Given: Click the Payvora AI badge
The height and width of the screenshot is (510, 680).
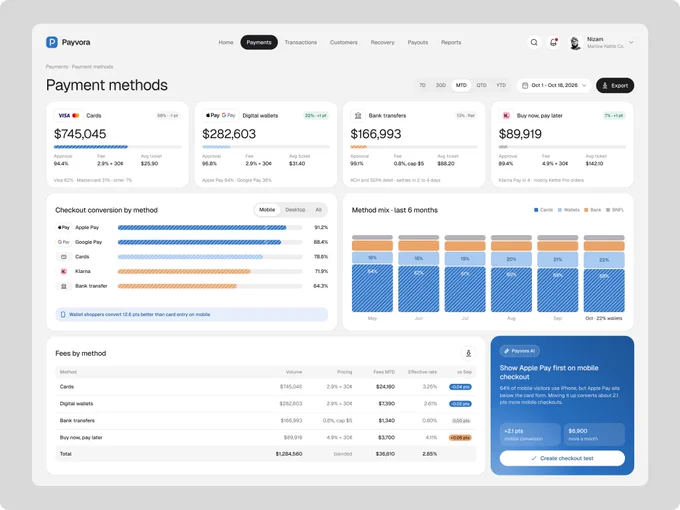Looking at the screenshot, I should point(520,351).
